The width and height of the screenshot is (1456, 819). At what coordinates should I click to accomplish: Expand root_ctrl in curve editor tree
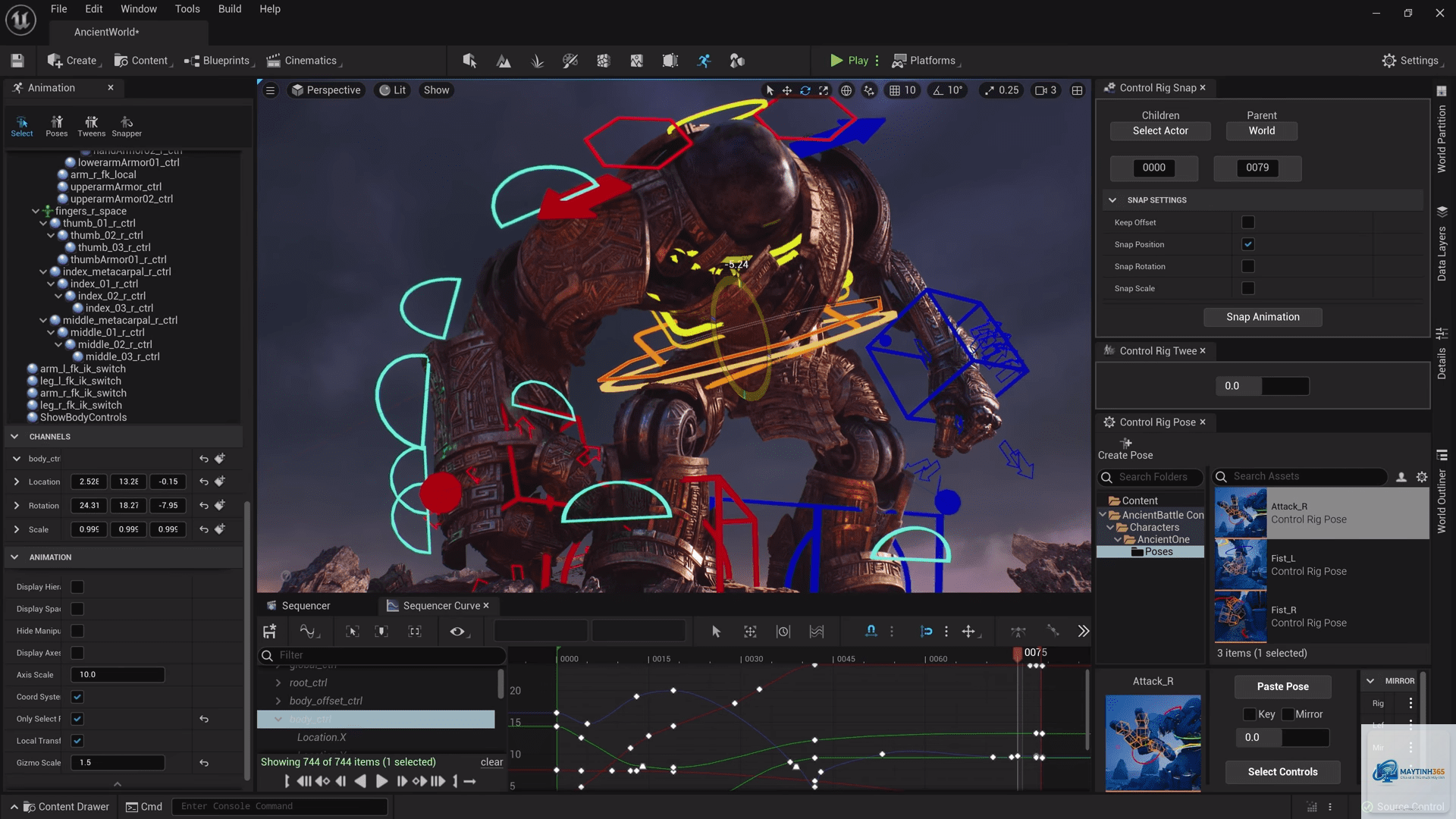pyautogui.click(x=278, y=682)
